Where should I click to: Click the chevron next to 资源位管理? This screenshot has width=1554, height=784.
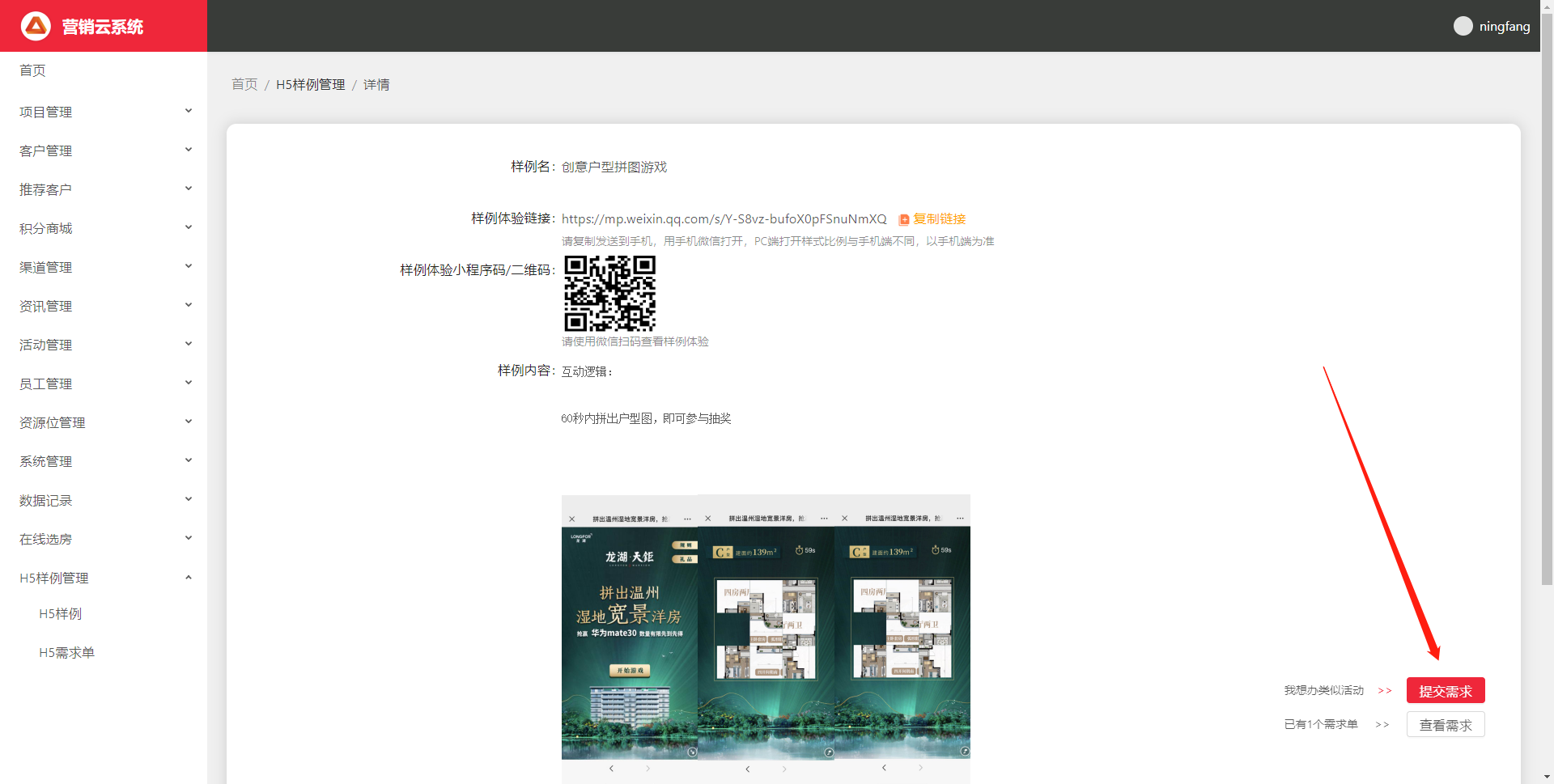[189, 422]
